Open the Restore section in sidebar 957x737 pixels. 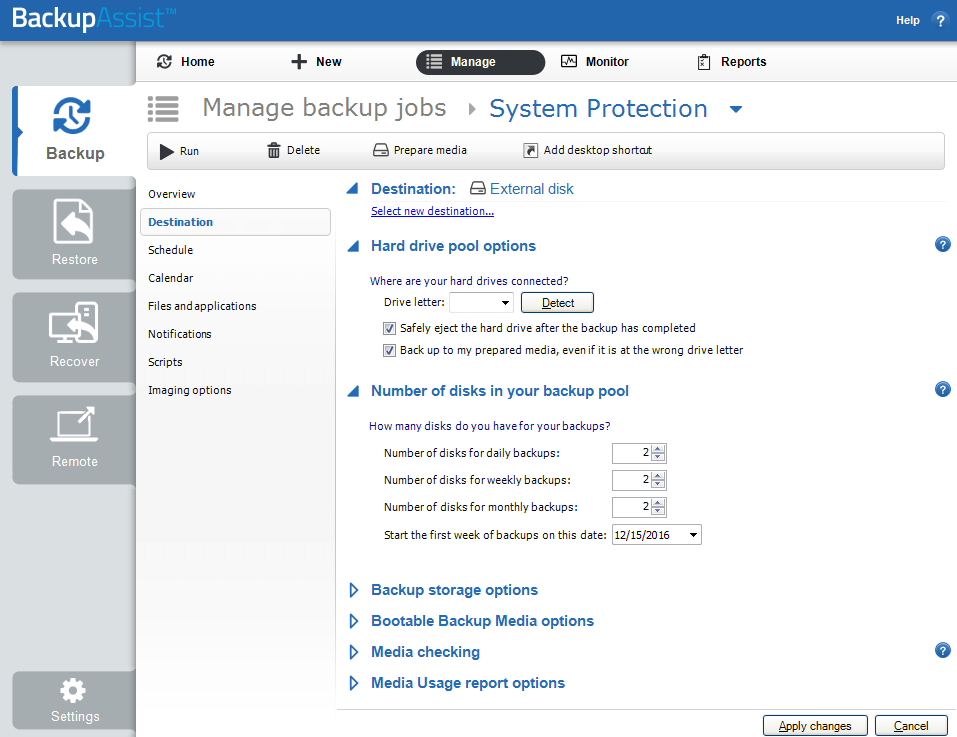coord(74,234)
